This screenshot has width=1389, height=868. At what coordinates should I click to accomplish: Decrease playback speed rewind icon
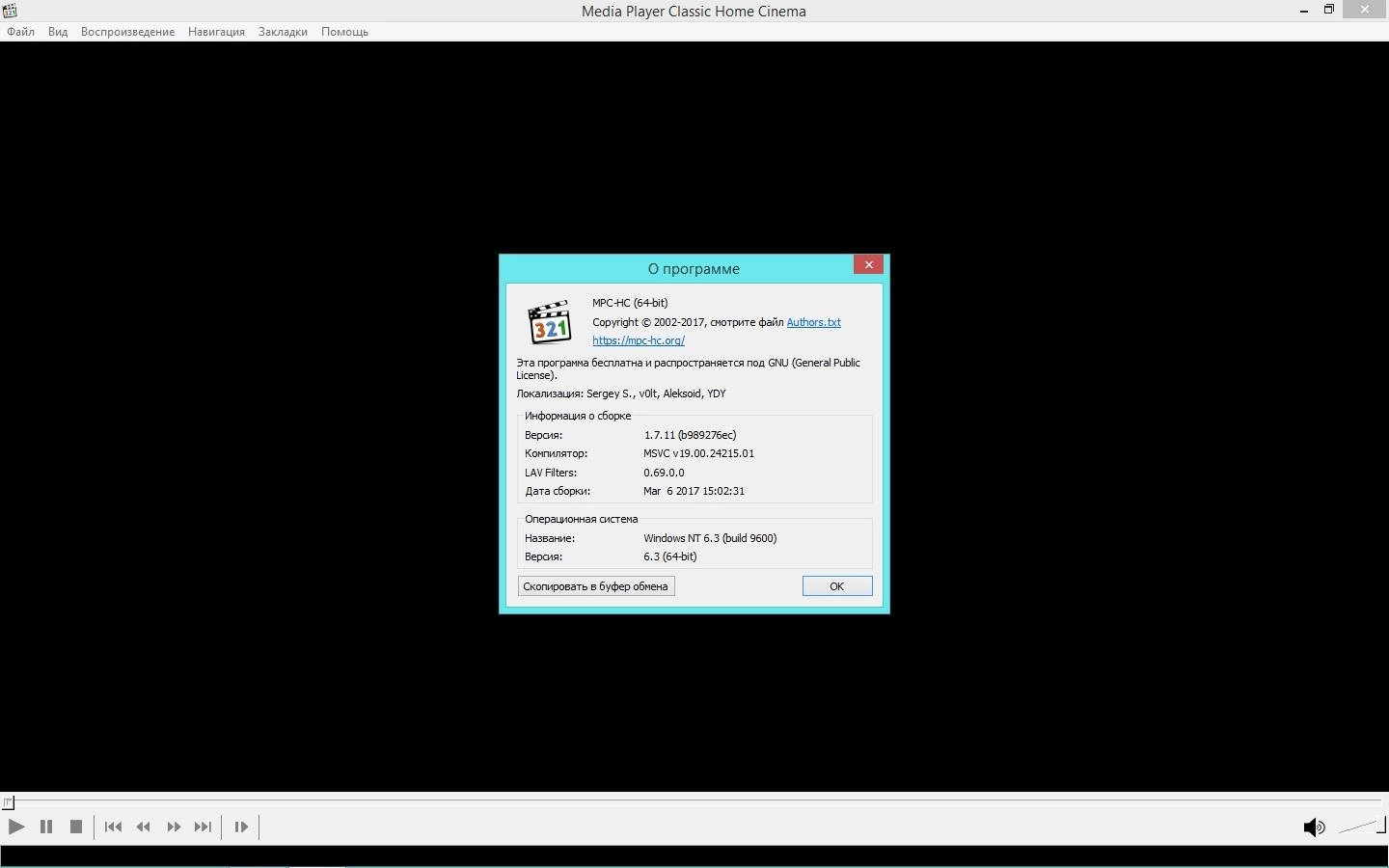(x=144, y=827)
